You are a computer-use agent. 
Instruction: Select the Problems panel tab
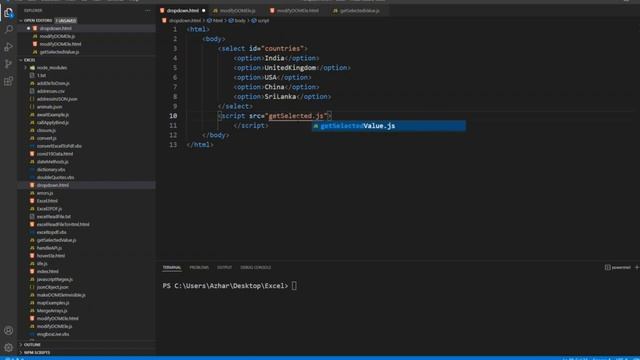[199, 267]
